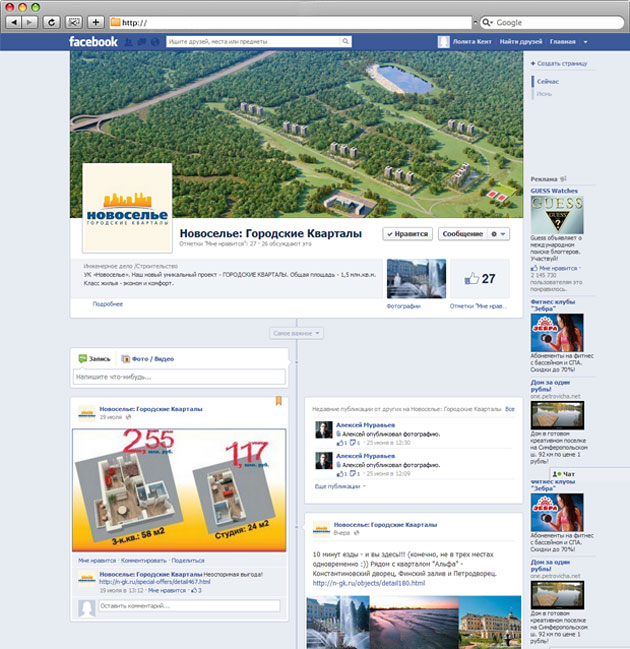Open the fountain Фотографии thumbnail
This screenshot has height=649, width=630.
[x=416, y=279]
